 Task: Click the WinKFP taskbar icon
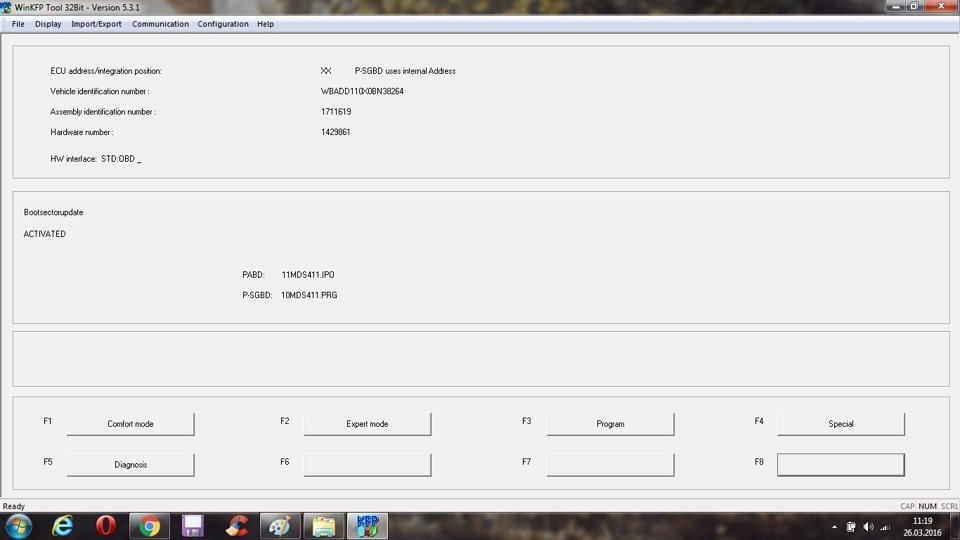coord(366,526)
